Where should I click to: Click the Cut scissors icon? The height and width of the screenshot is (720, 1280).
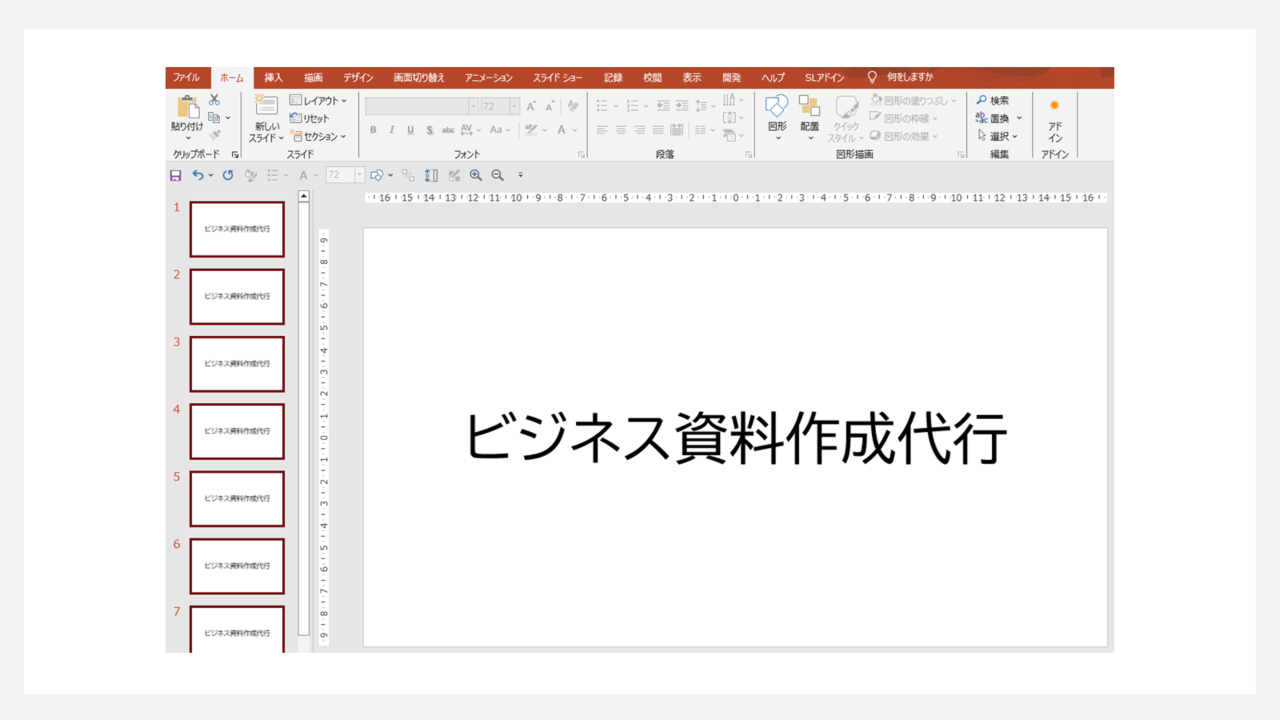tap(214, 100)
